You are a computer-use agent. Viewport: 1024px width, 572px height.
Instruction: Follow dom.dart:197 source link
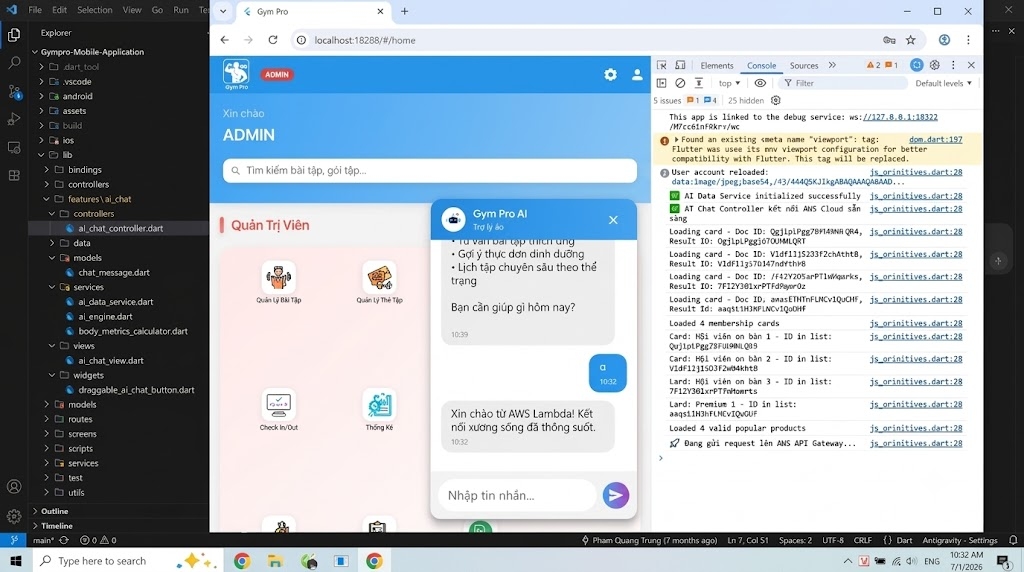[935, 139]
